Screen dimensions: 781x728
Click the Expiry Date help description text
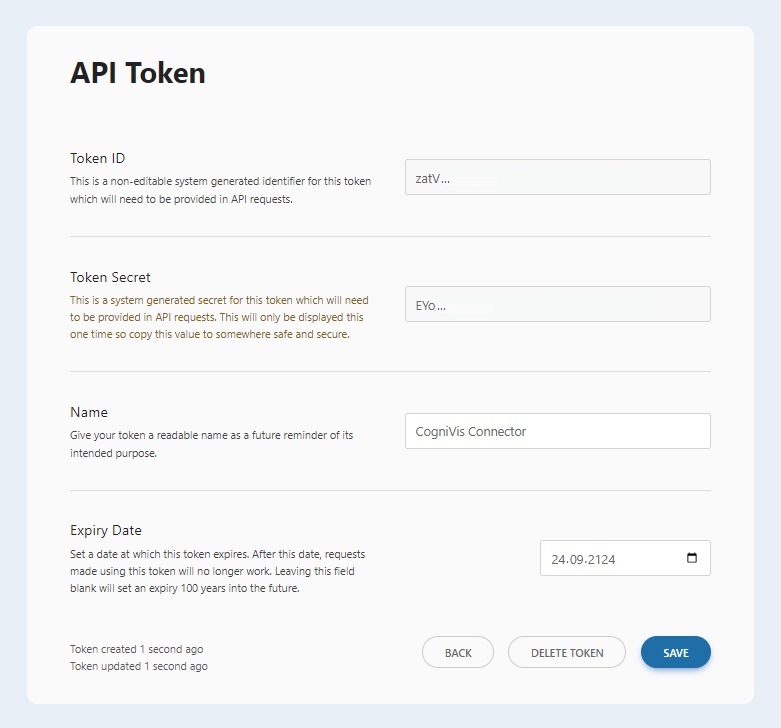click(x=219, y=570)
